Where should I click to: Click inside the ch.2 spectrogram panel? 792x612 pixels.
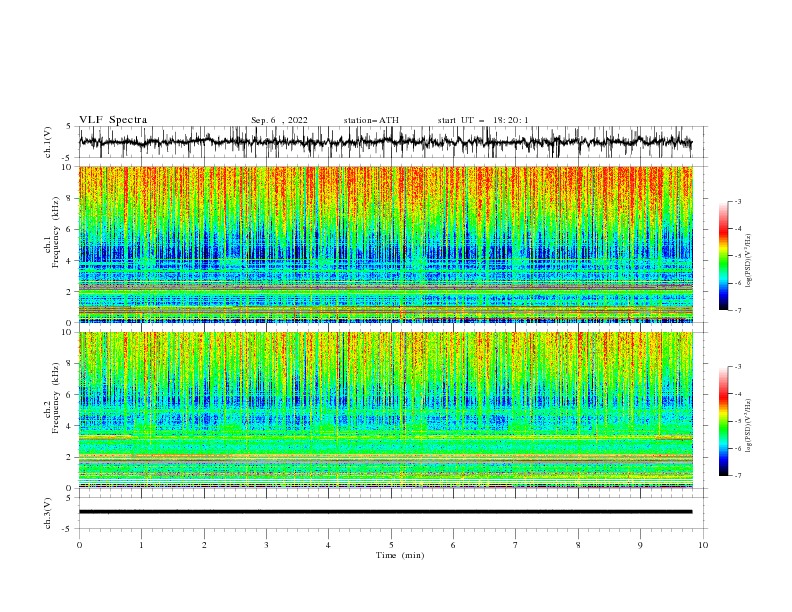pyautogui.click(x=385, y=410)
